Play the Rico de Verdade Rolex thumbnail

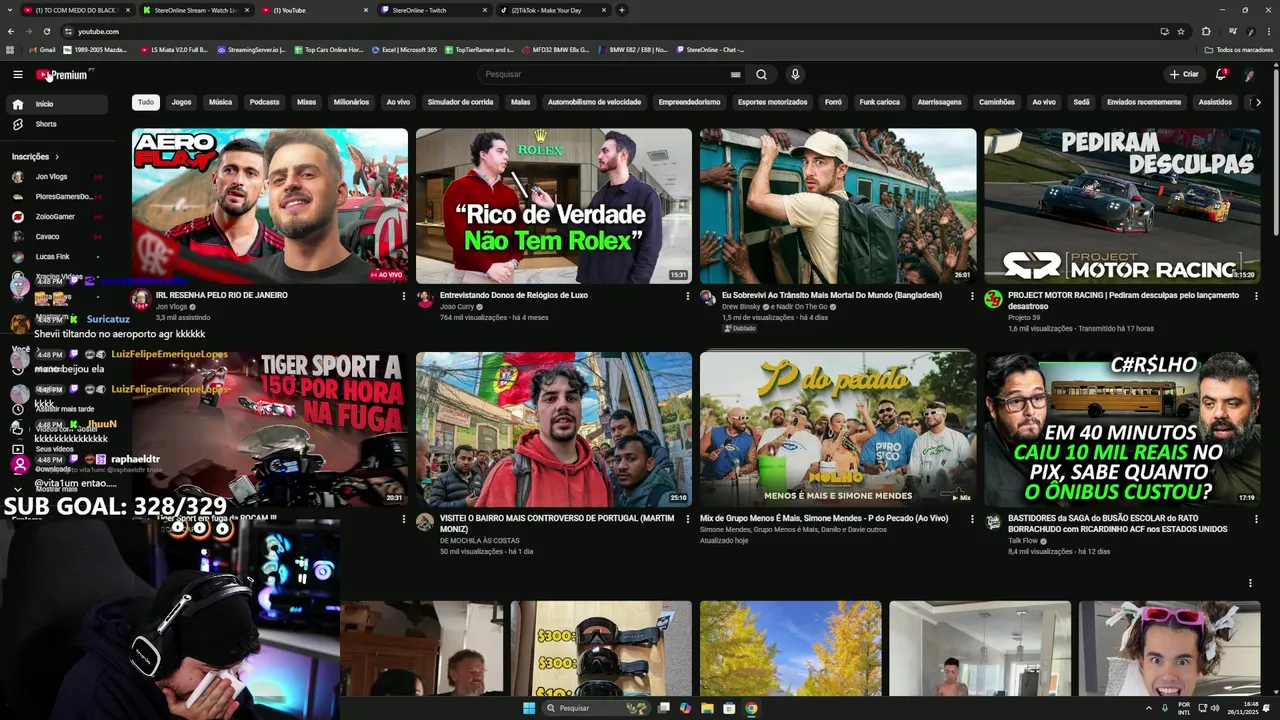click(x=554, y=206)
